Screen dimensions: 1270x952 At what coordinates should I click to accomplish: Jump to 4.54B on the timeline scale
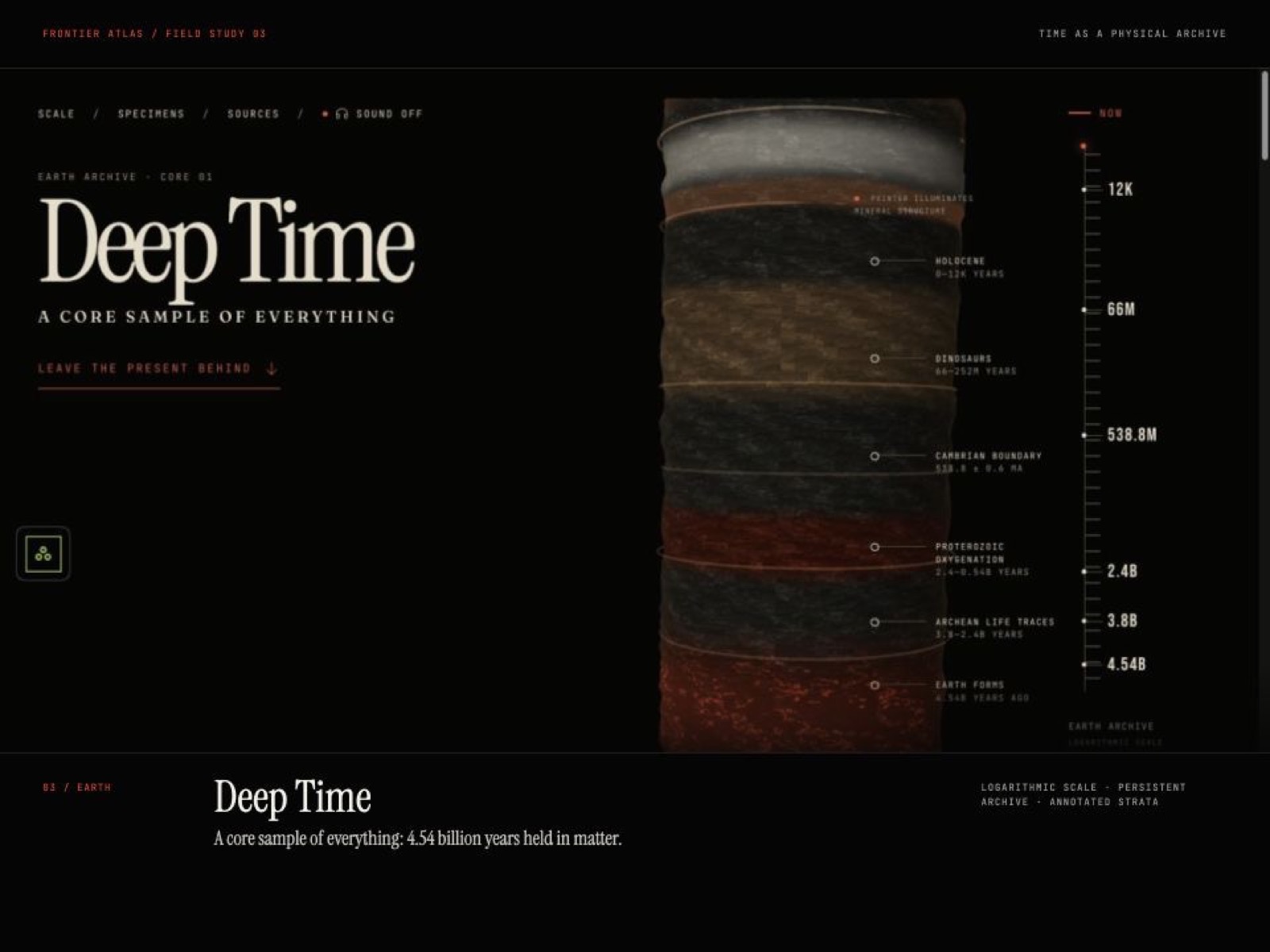click(x=1126, y=664)
